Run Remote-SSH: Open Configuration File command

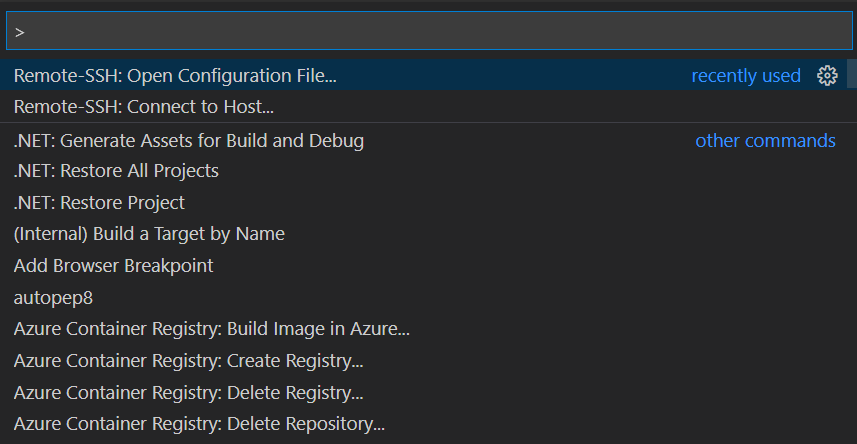coord(424,75)
